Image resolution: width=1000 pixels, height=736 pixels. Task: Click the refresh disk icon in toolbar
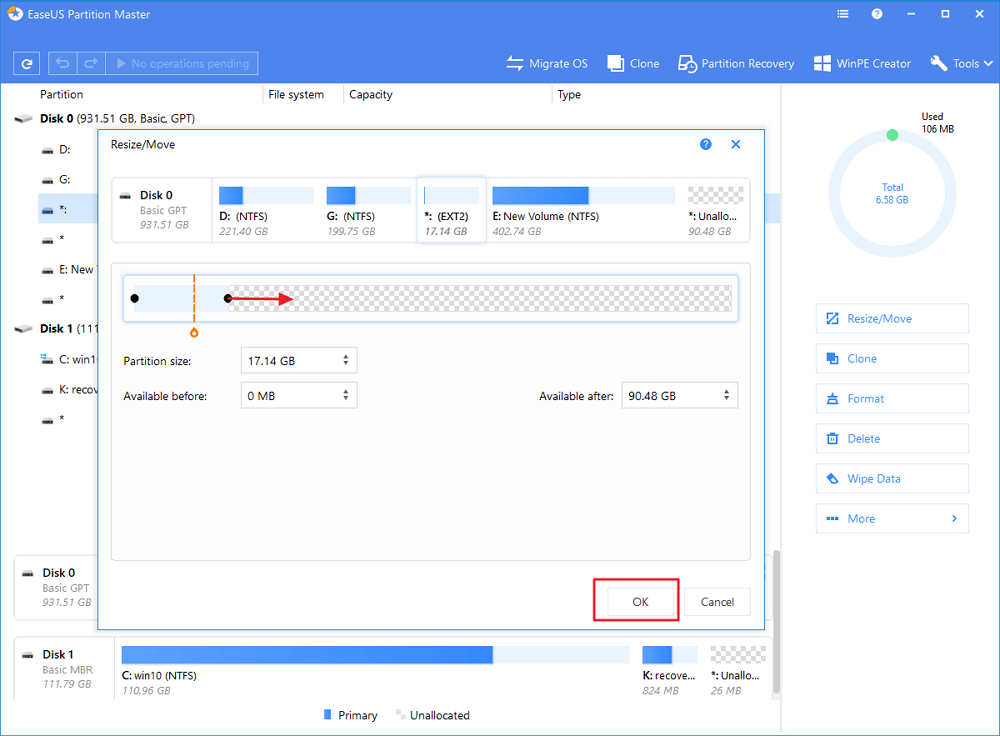click(27, 64)
